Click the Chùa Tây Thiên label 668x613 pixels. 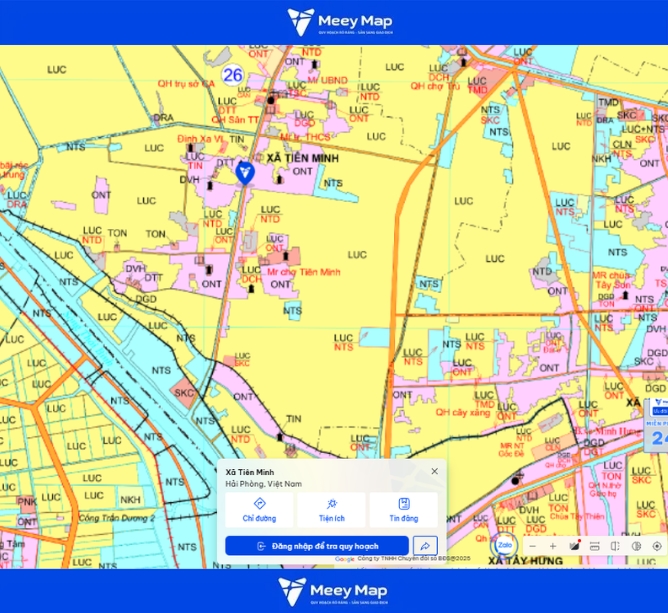coord(577,516)
